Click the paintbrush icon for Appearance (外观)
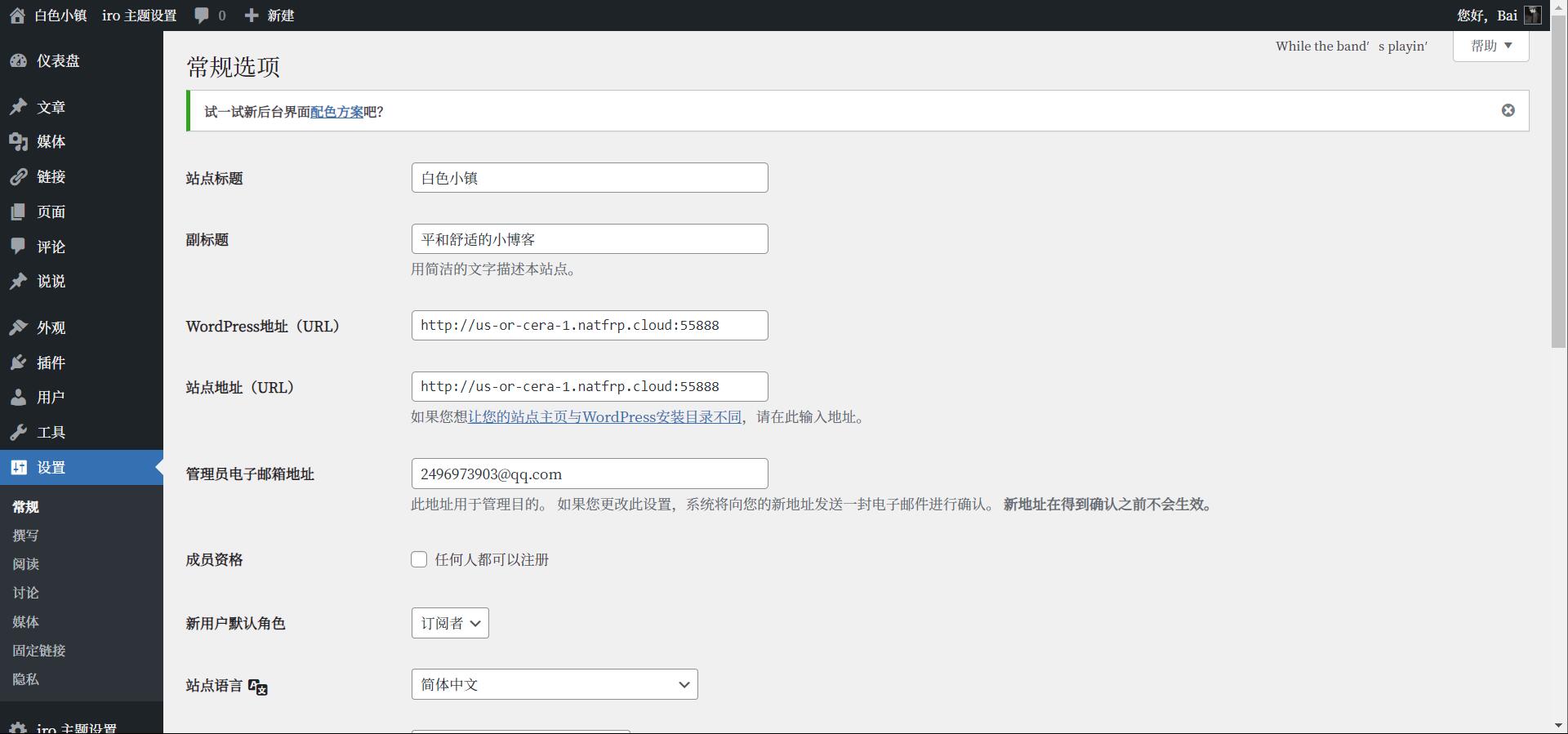 click(18, 327)
